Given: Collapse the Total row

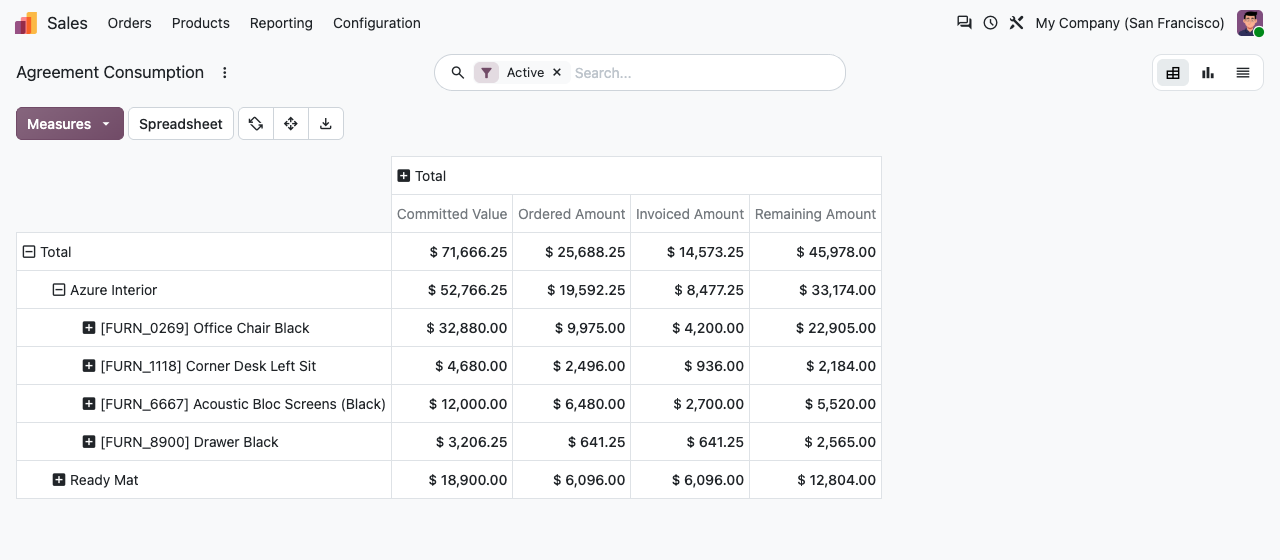Looking at the screenshot, I should pos(29,252).
